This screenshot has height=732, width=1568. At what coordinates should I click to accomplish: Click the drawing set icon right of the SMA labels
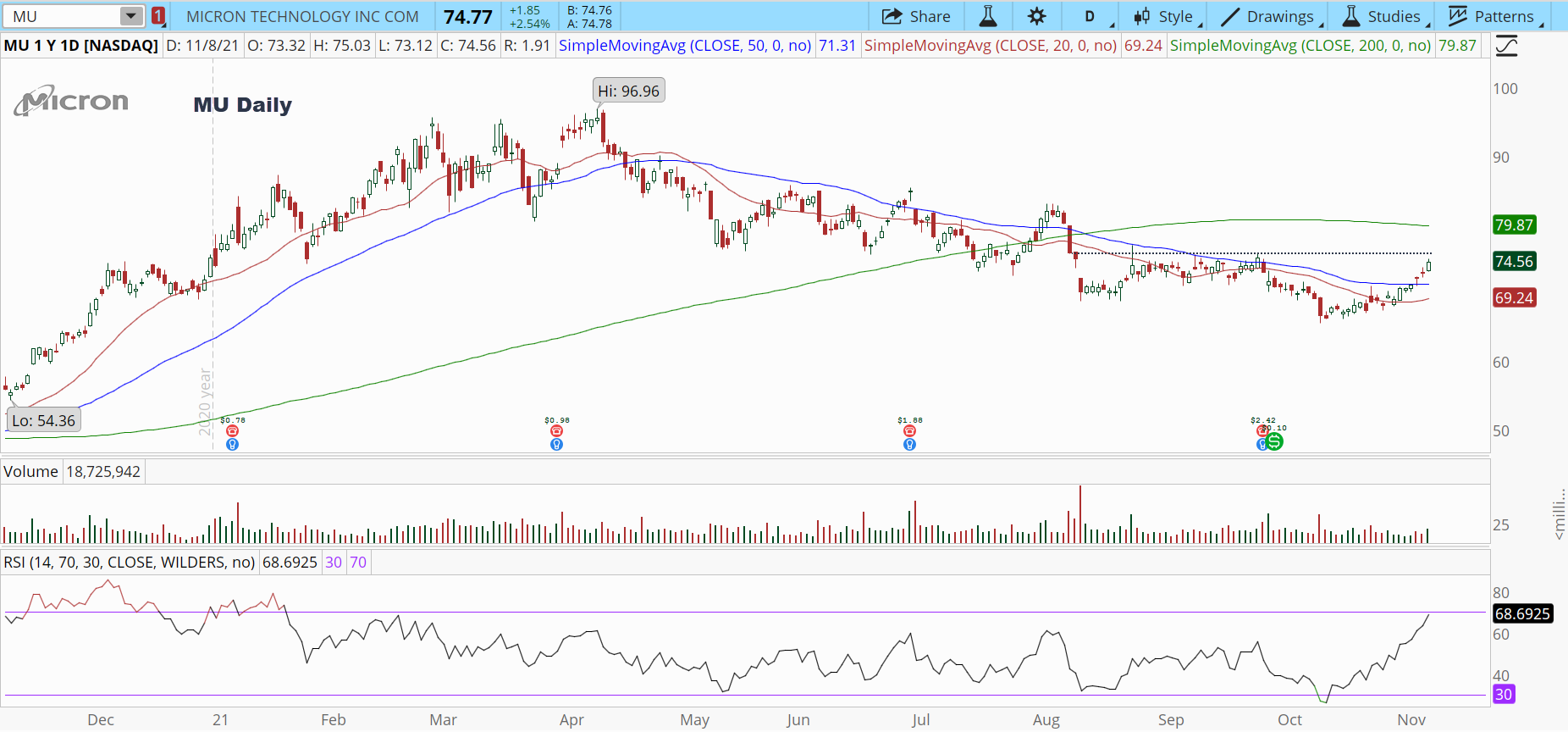point(1506,46)
